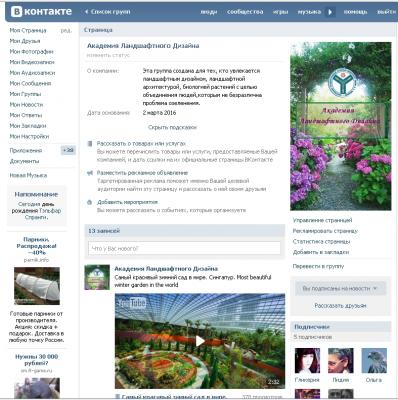Go back to the groups list

click(x=107, y=12)
